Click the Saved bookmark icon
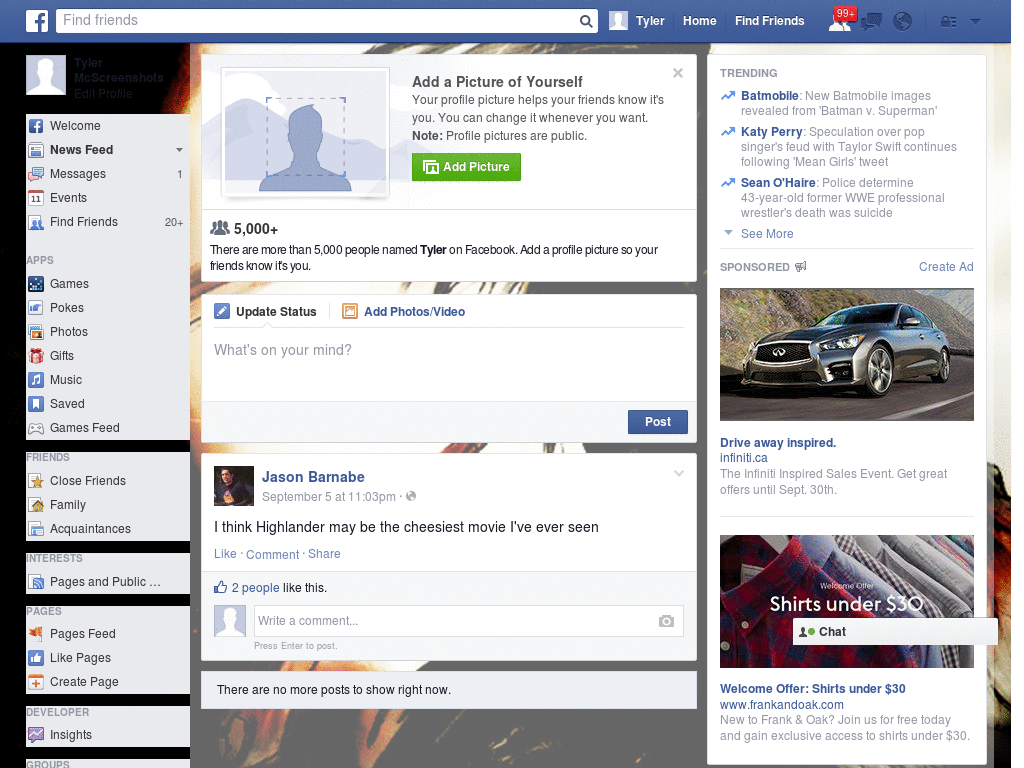This screenshot has width=1024, height=768. point(36,404)
